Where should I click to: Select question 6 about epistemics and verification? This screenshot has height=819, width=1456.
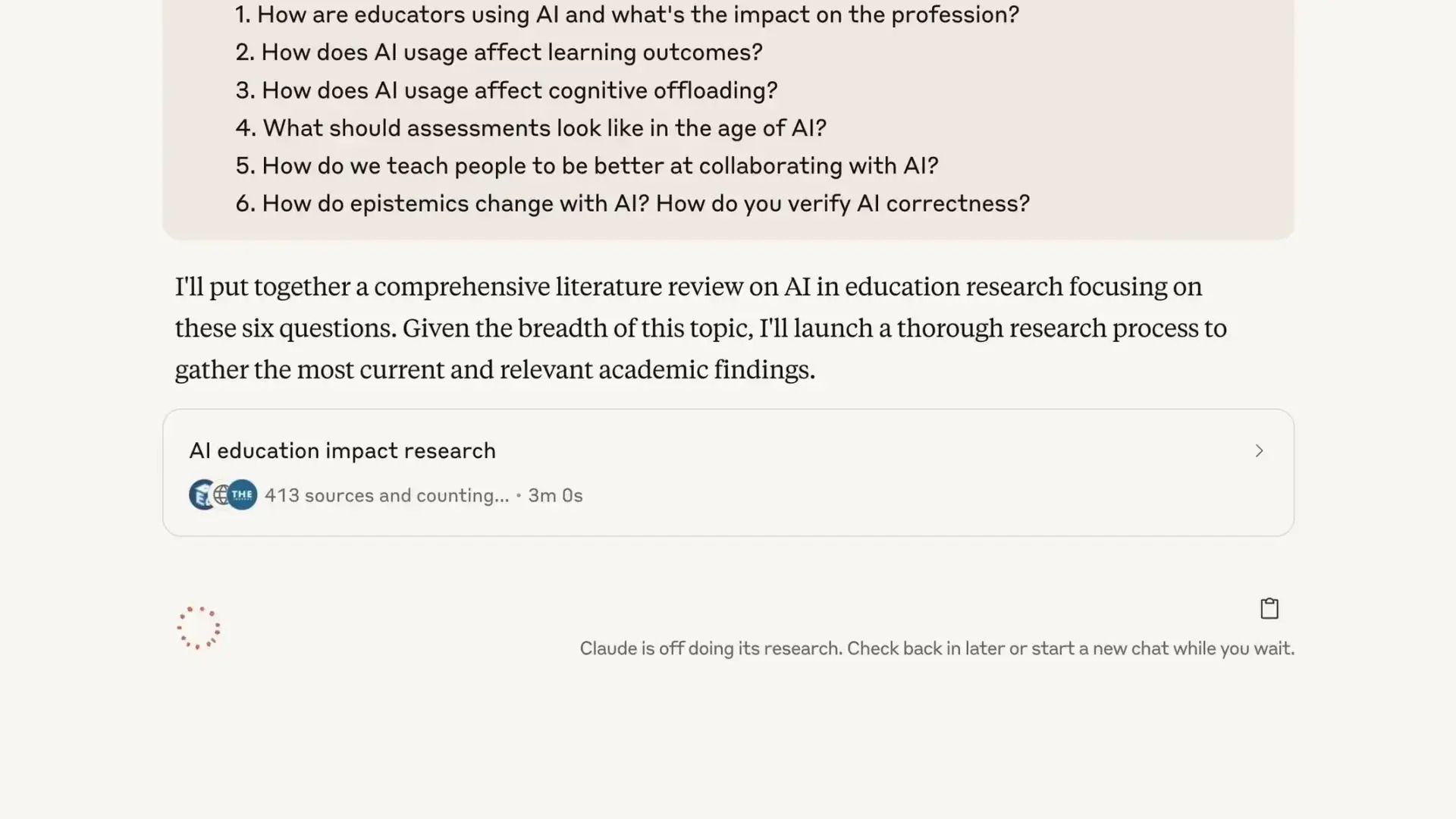[x=632, y=204]
